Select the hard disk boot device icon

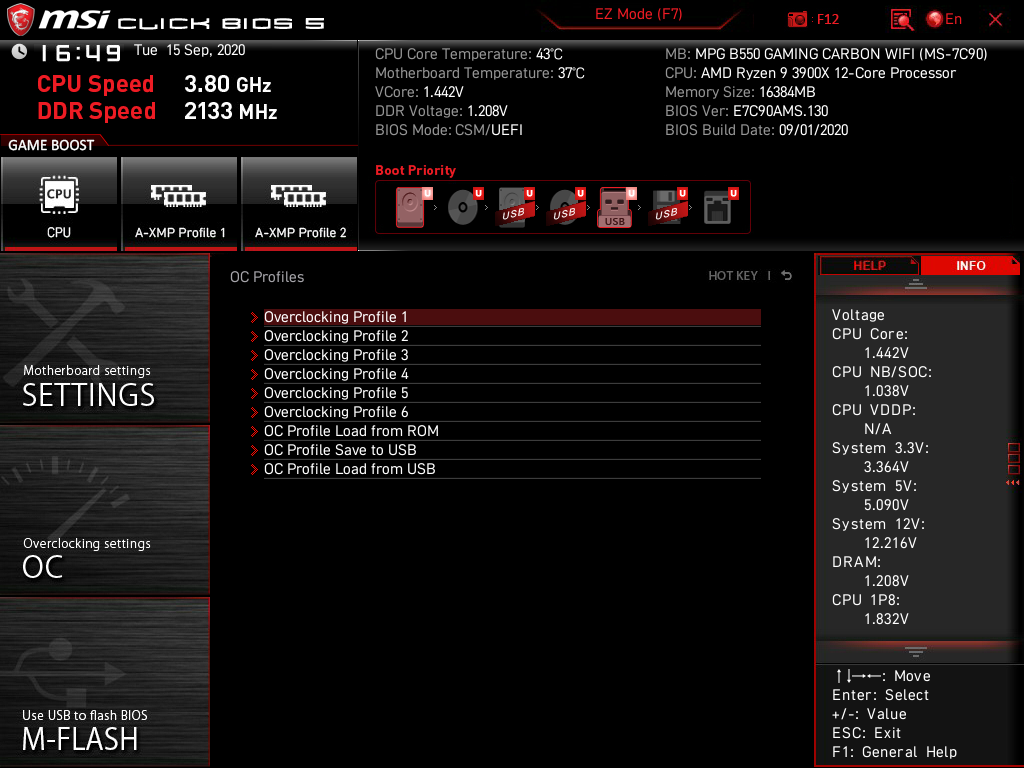click(x=413, y=207)
